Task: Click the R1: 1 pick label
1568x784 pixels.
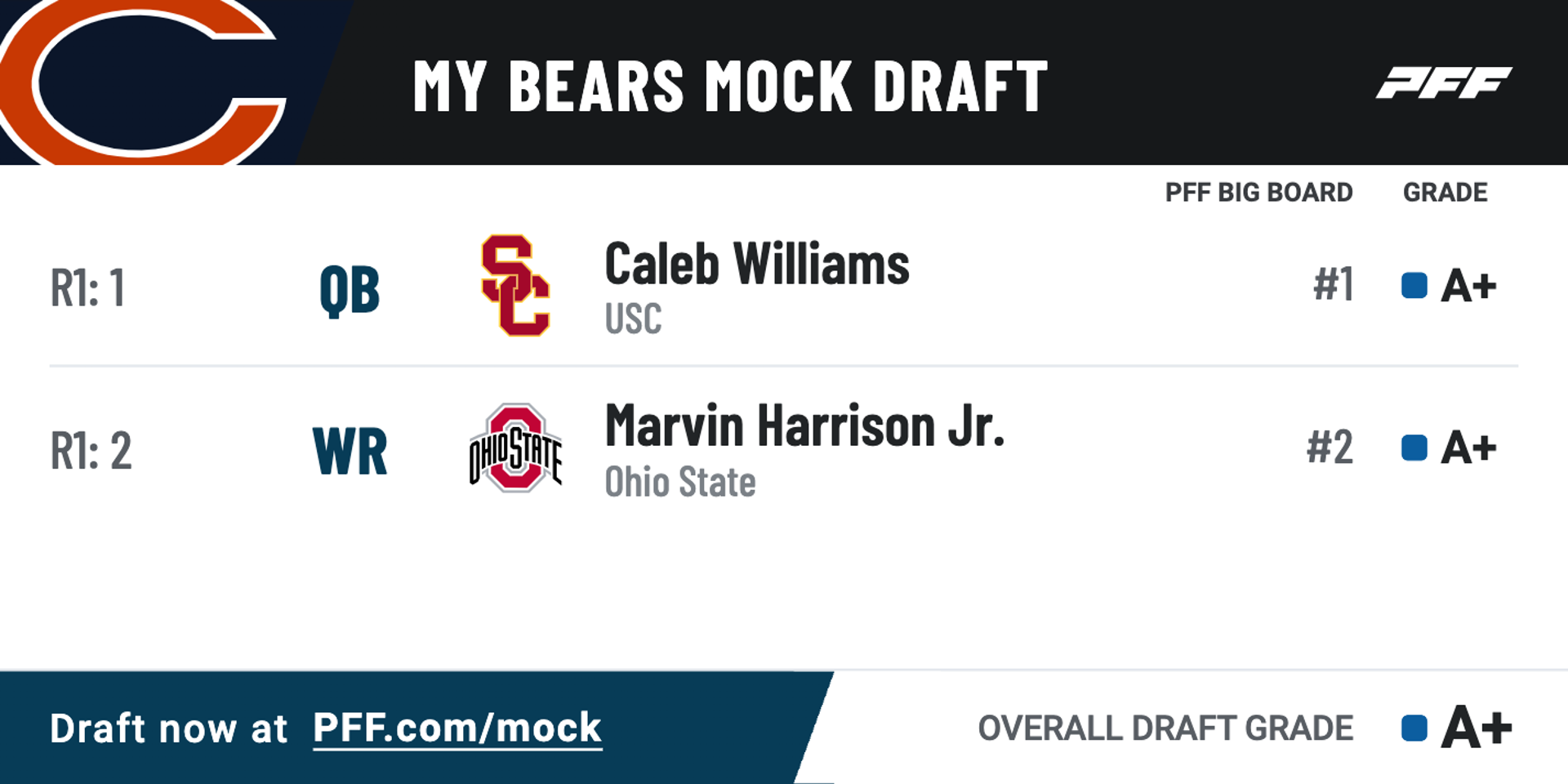Action: pos(87,287)
